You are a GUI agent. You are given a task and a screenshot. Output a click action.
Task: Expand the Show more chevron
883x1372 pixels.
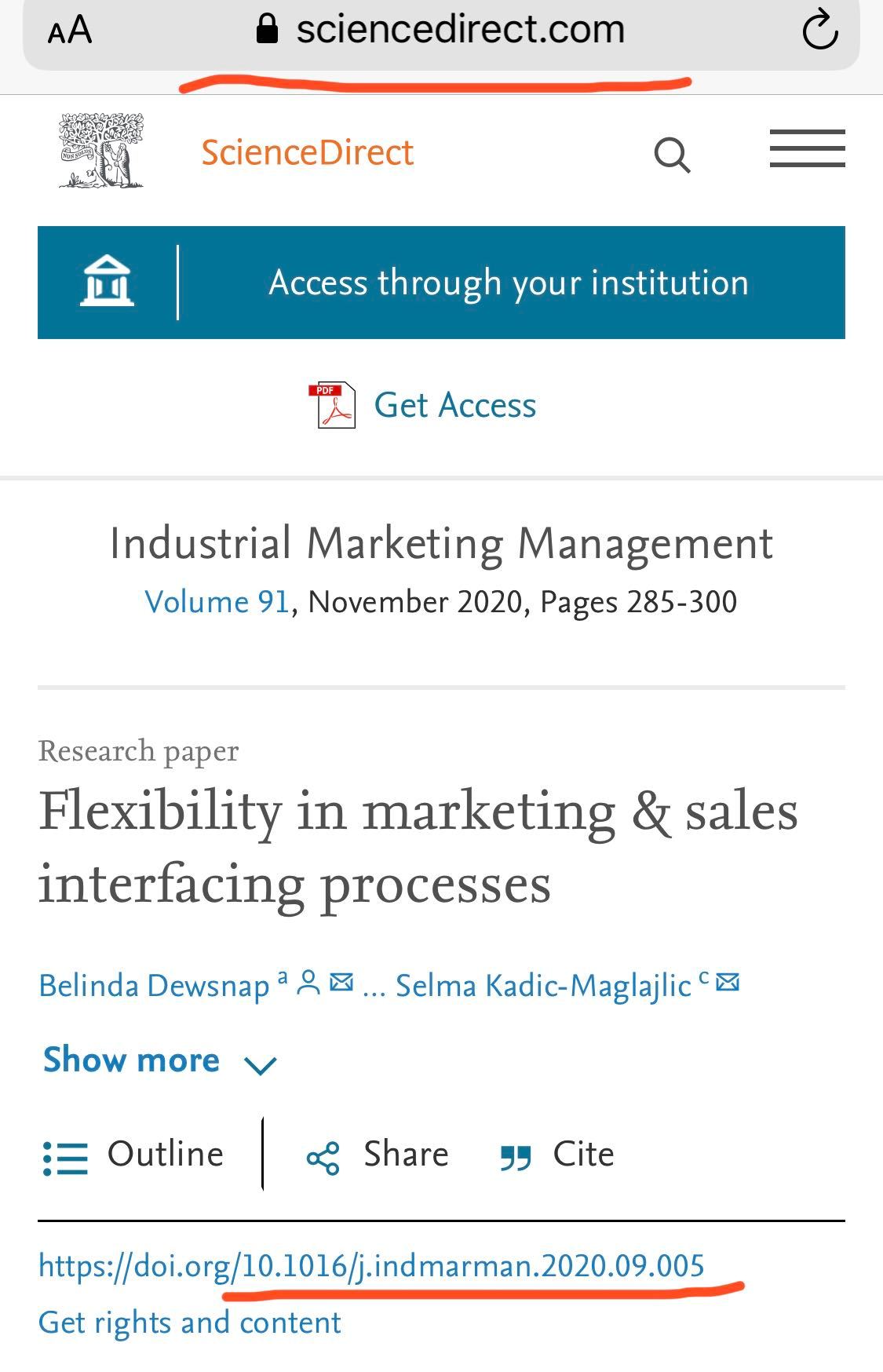pyautogui.click(x=260, y=1065)
